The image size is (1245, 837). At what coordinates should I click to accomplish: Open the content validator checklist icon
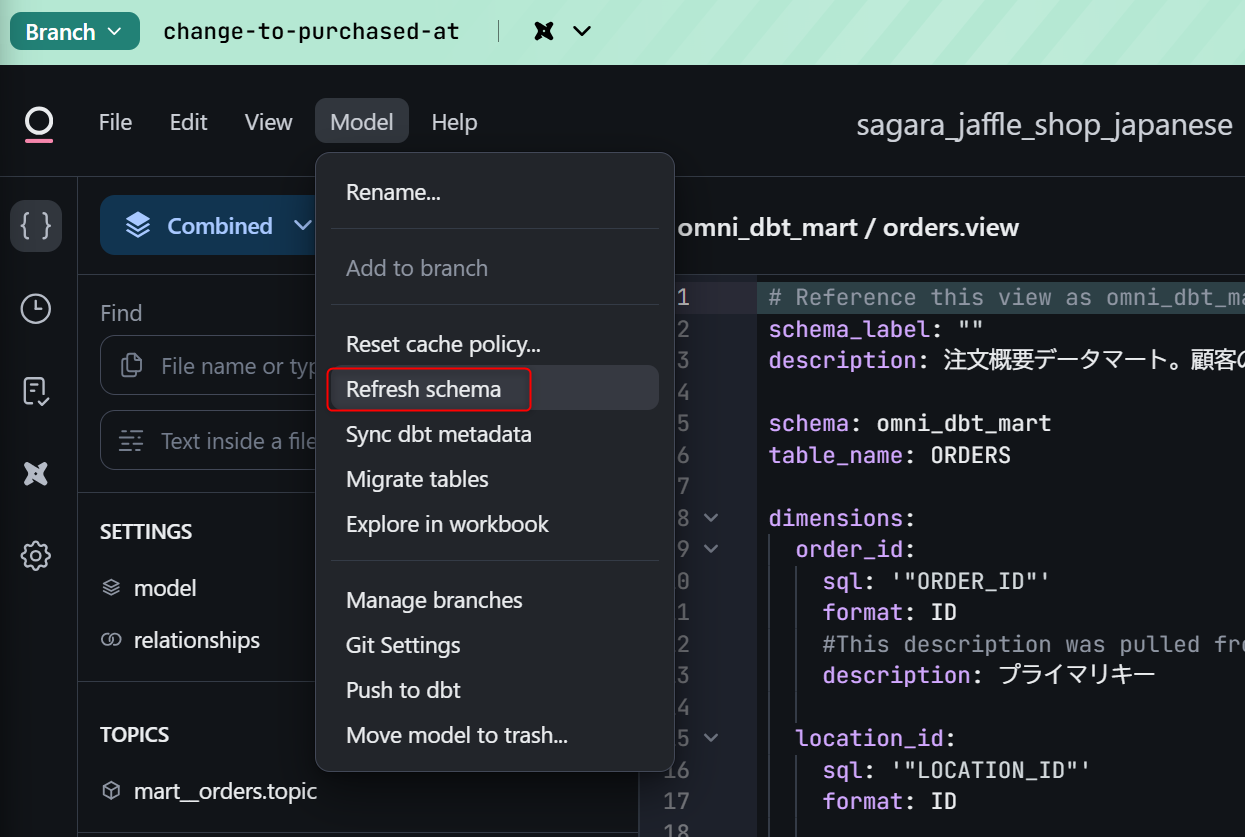pos(36,391)
